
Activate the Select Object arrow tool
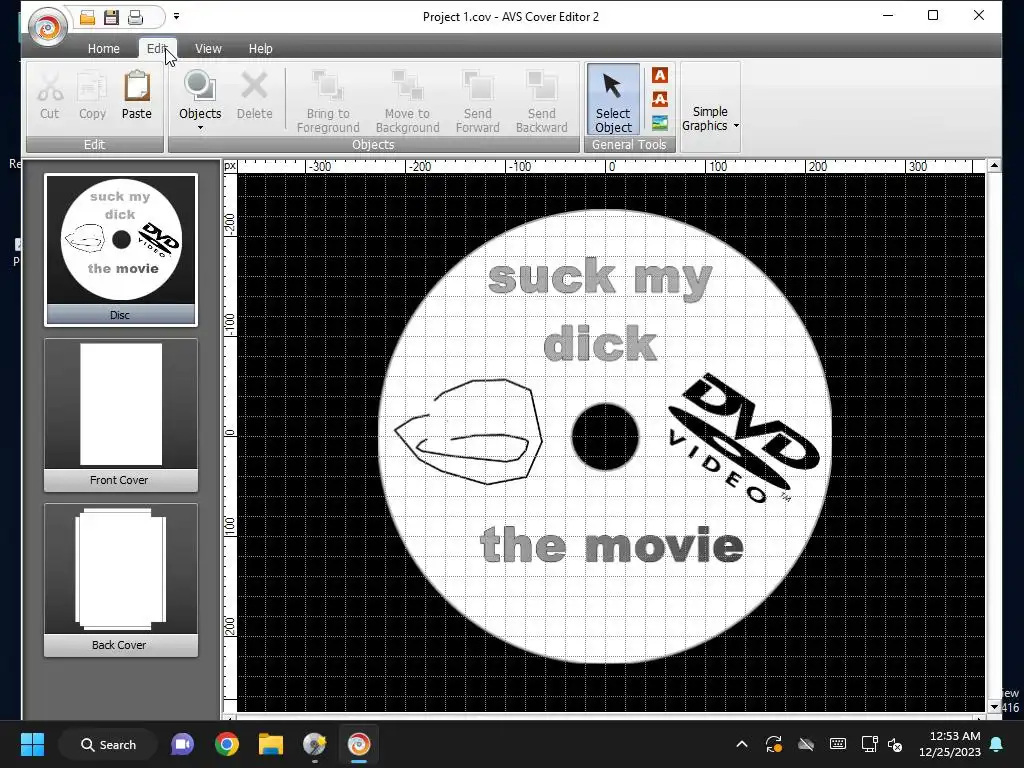coord(613,100)
